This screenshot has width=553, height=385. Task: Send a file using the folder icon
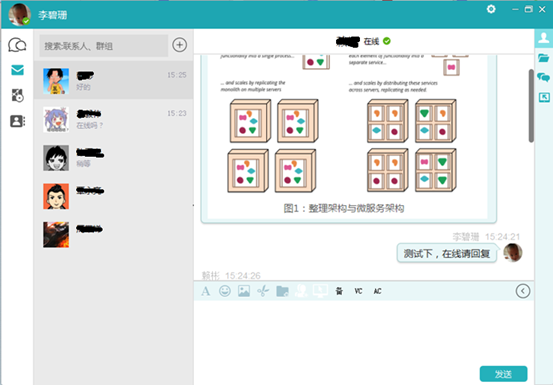tap(282, 291)
